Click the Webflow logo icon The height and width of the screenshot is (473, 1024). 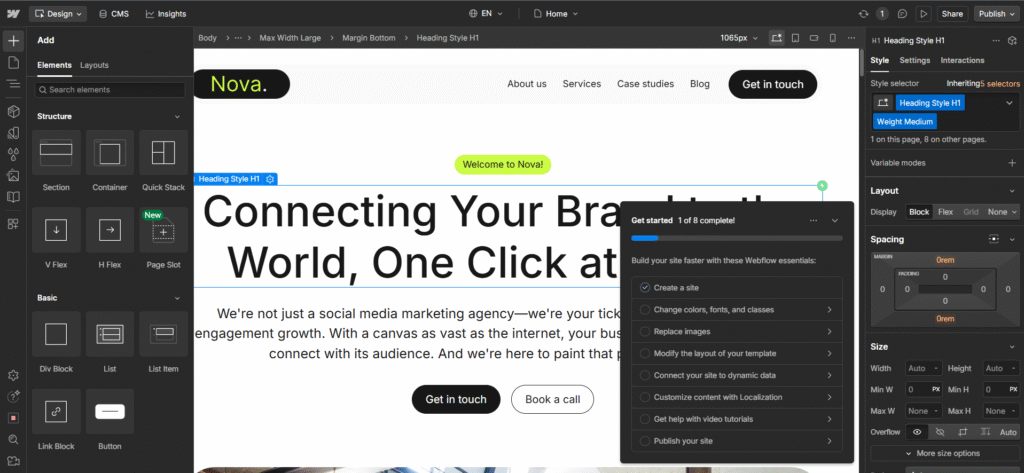click(x=13, y=13)
